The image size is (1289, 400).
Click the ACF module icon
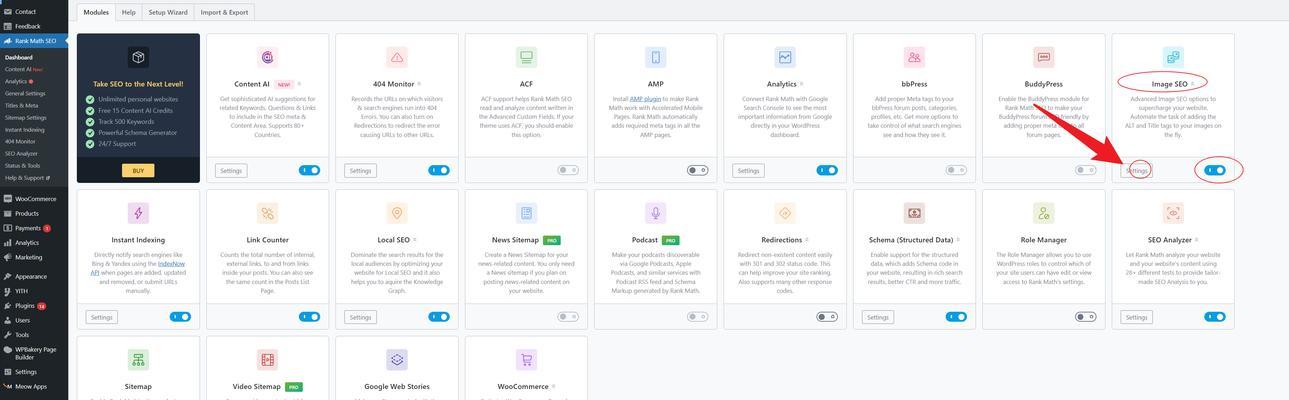pos(526,57)
